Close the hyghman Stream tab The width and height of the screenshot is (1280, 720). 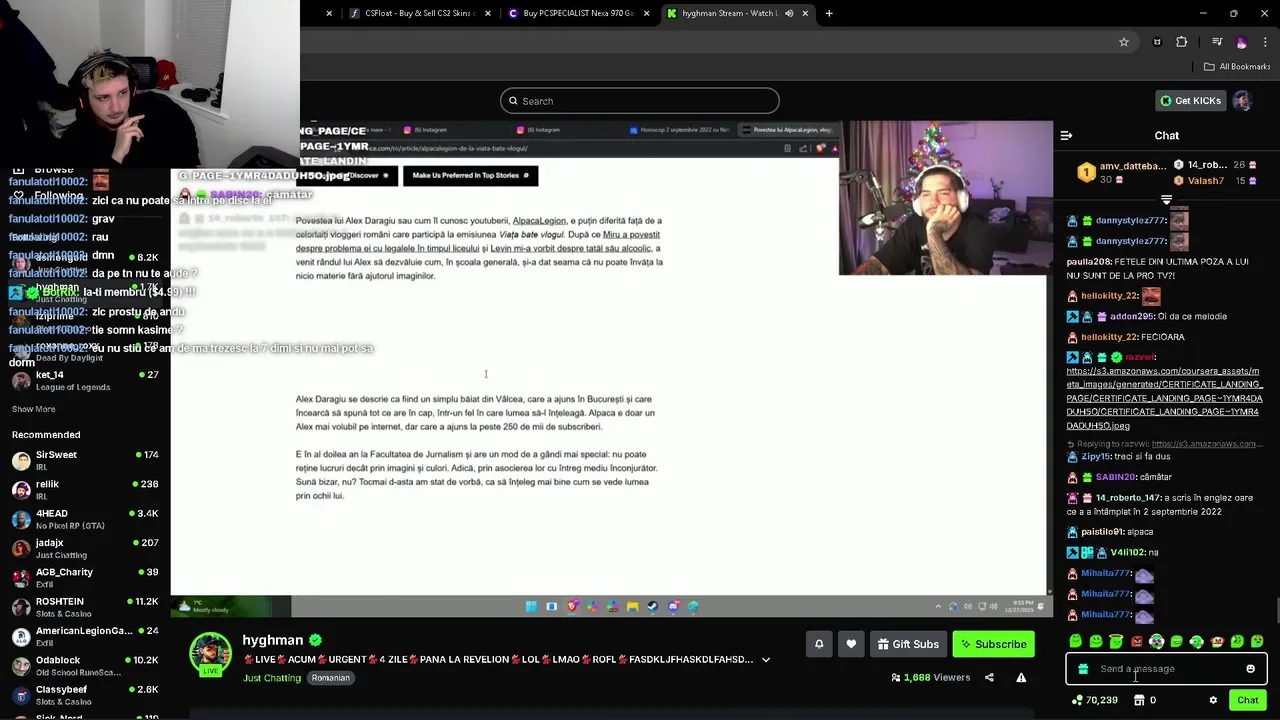[805, 13]
